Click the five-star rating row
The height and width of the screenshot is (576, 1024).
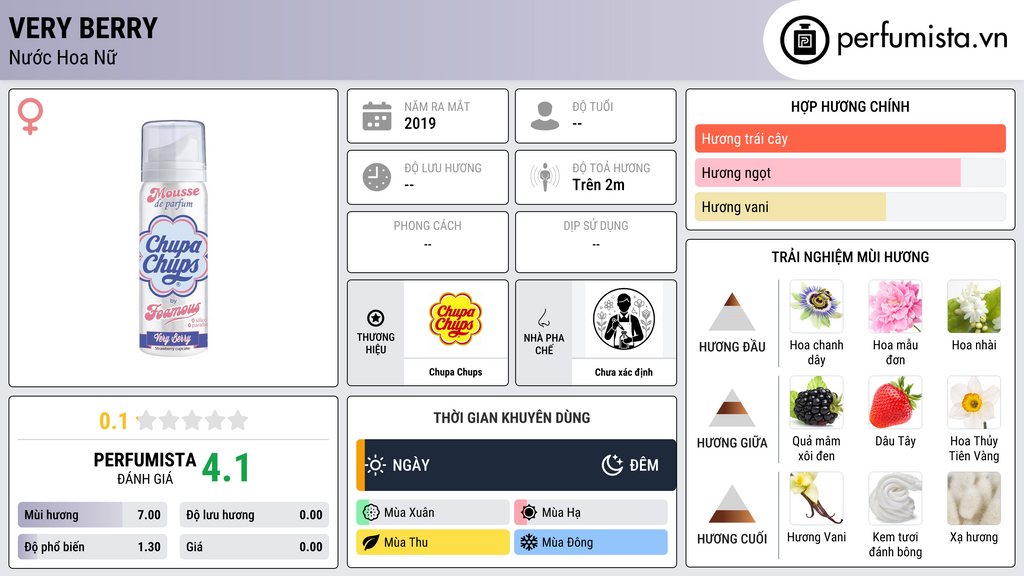(x=192, y=420)
